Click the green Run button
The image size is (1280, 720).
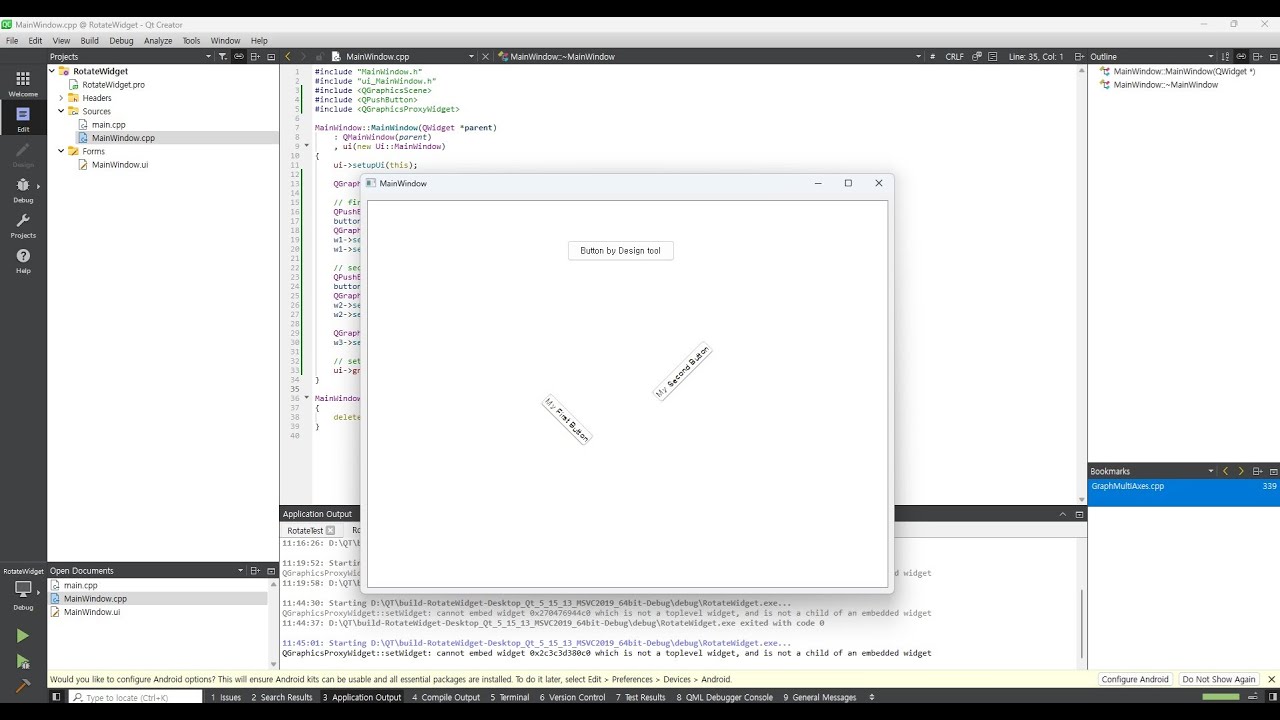coord(23,636)
